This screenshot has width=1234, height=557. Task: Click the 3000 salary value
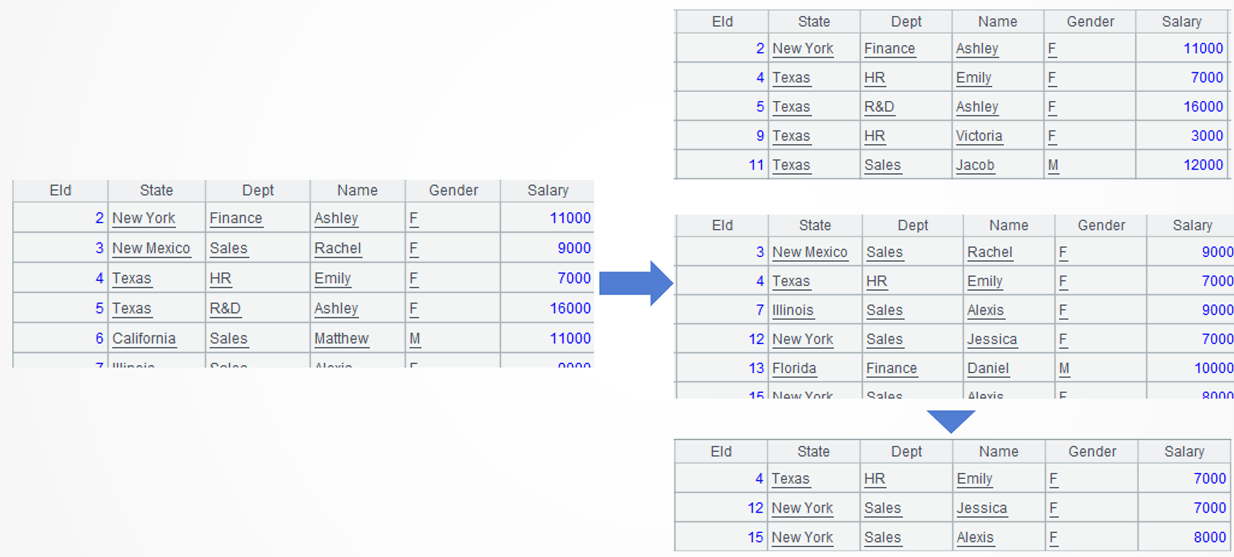(x=1207, y=136)
